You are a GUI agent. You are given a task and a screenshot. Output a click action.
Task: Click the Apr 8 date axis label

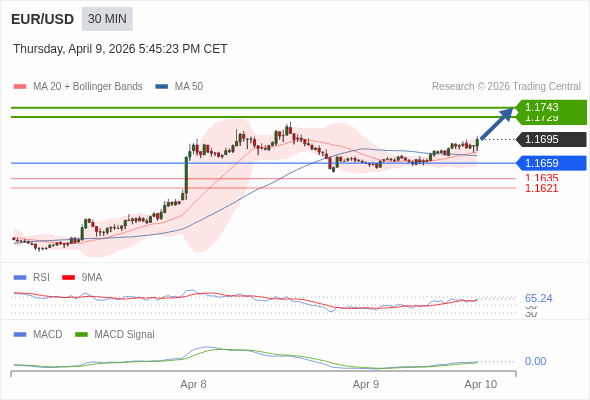pyautogui.click(x=193, y=384)
